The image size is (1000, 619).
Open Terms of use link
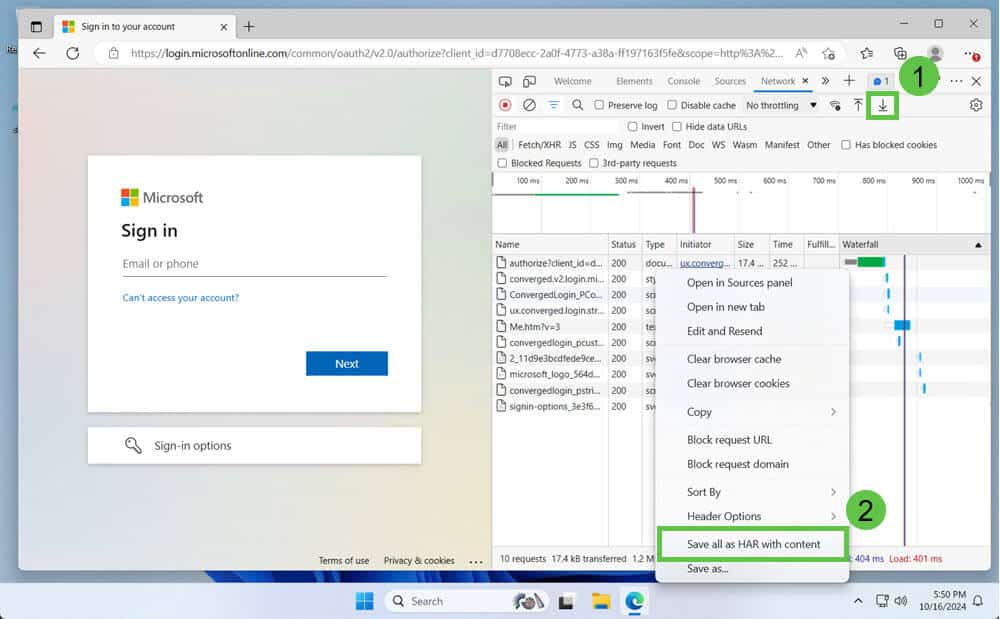344,560
